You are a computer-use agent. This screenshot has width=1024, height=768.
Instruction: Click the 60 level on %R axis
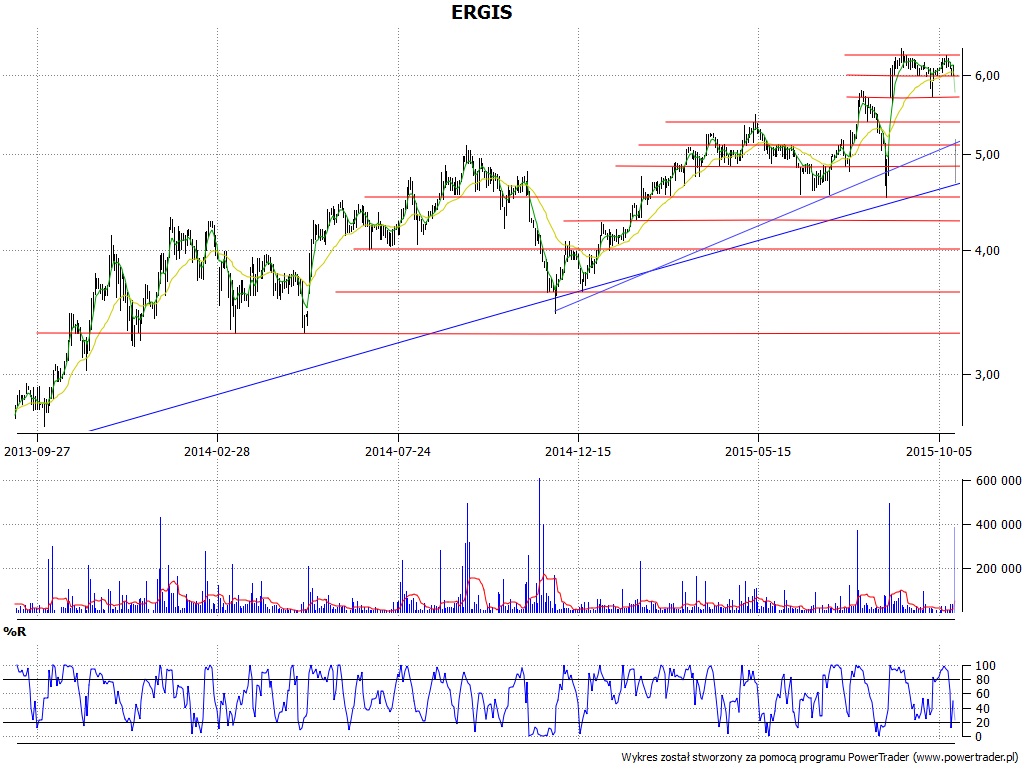982,694
